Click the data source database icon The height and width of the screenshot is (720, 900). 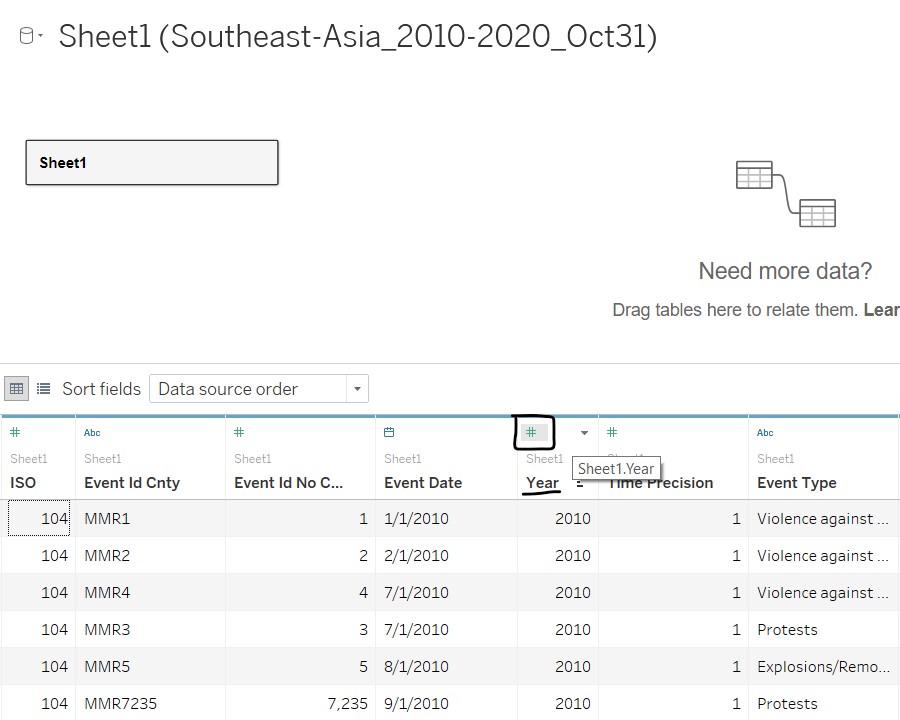point(26,36)
